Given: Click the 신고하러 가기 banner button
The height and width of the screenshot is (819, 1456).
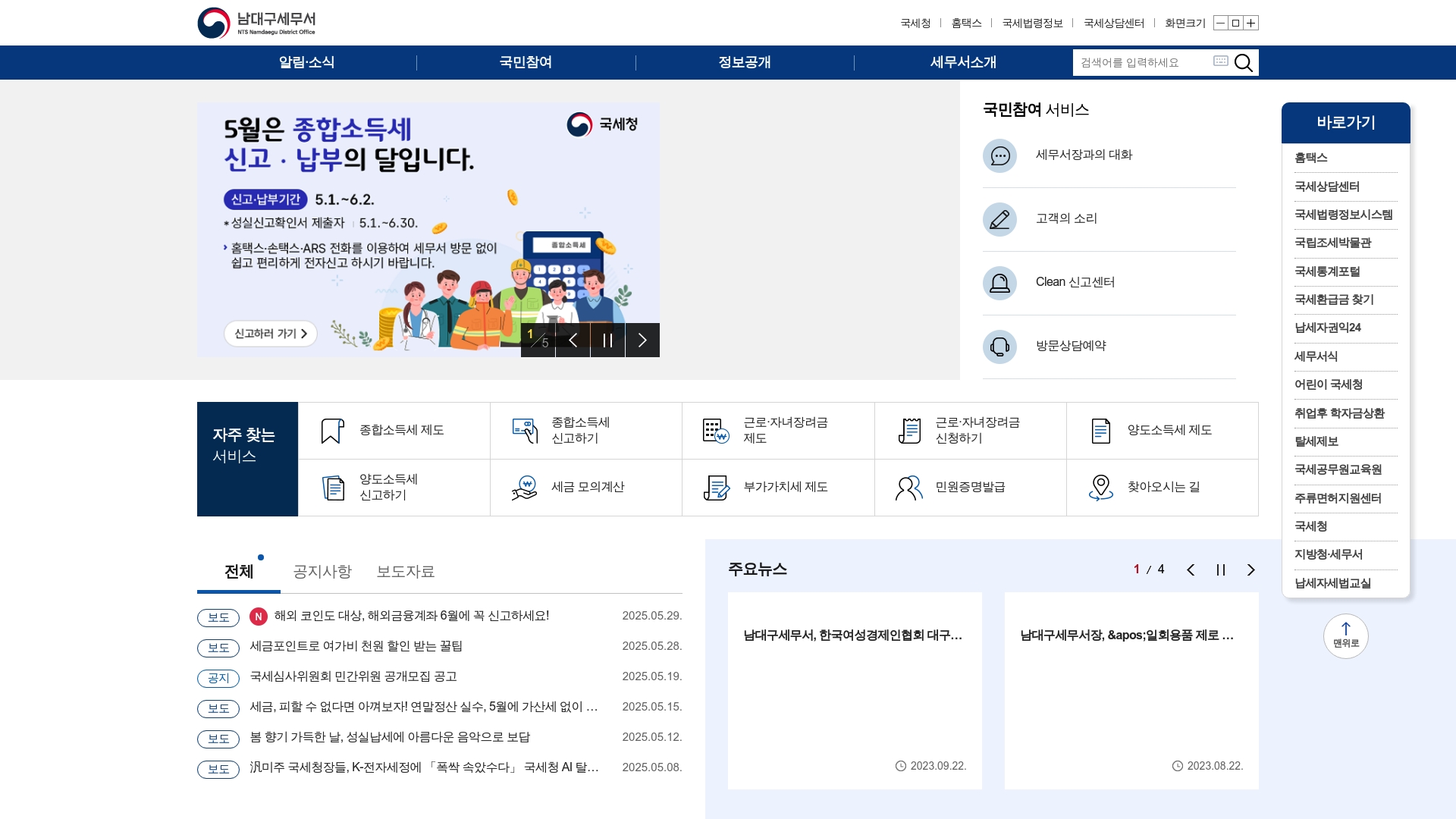Looking at the screenshot, I should pos(271,334).
